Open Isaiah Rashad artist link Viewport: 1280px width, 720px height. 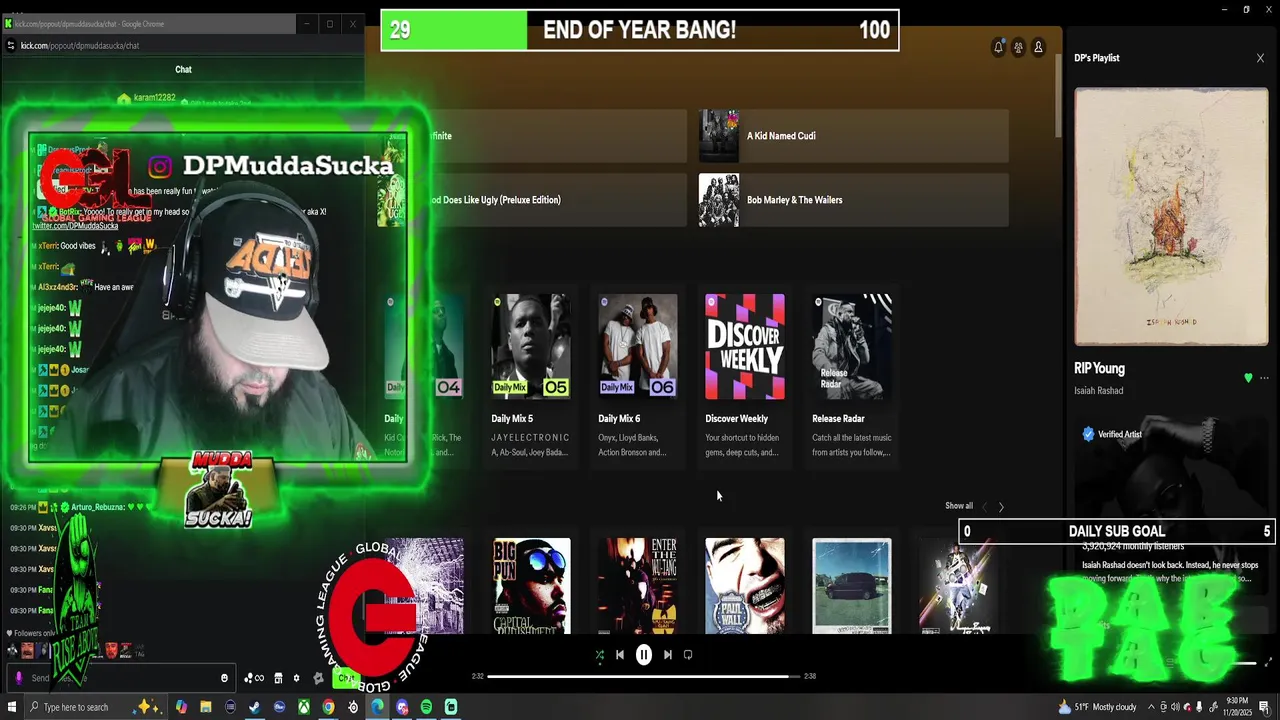pyautogui.click(x=1098, y=391)
